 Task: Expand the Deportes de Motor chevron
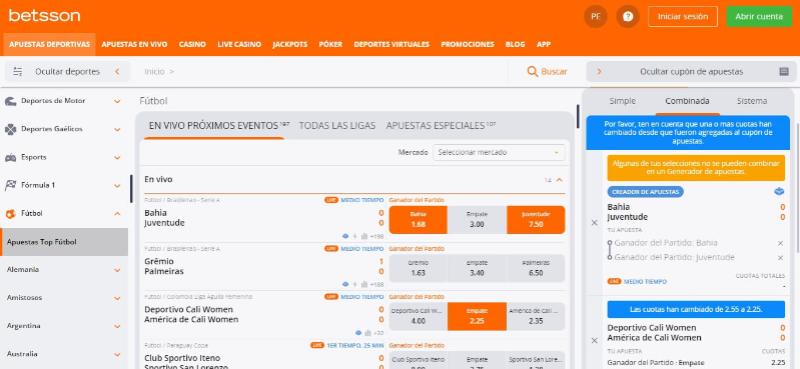(x=117, y=102)
